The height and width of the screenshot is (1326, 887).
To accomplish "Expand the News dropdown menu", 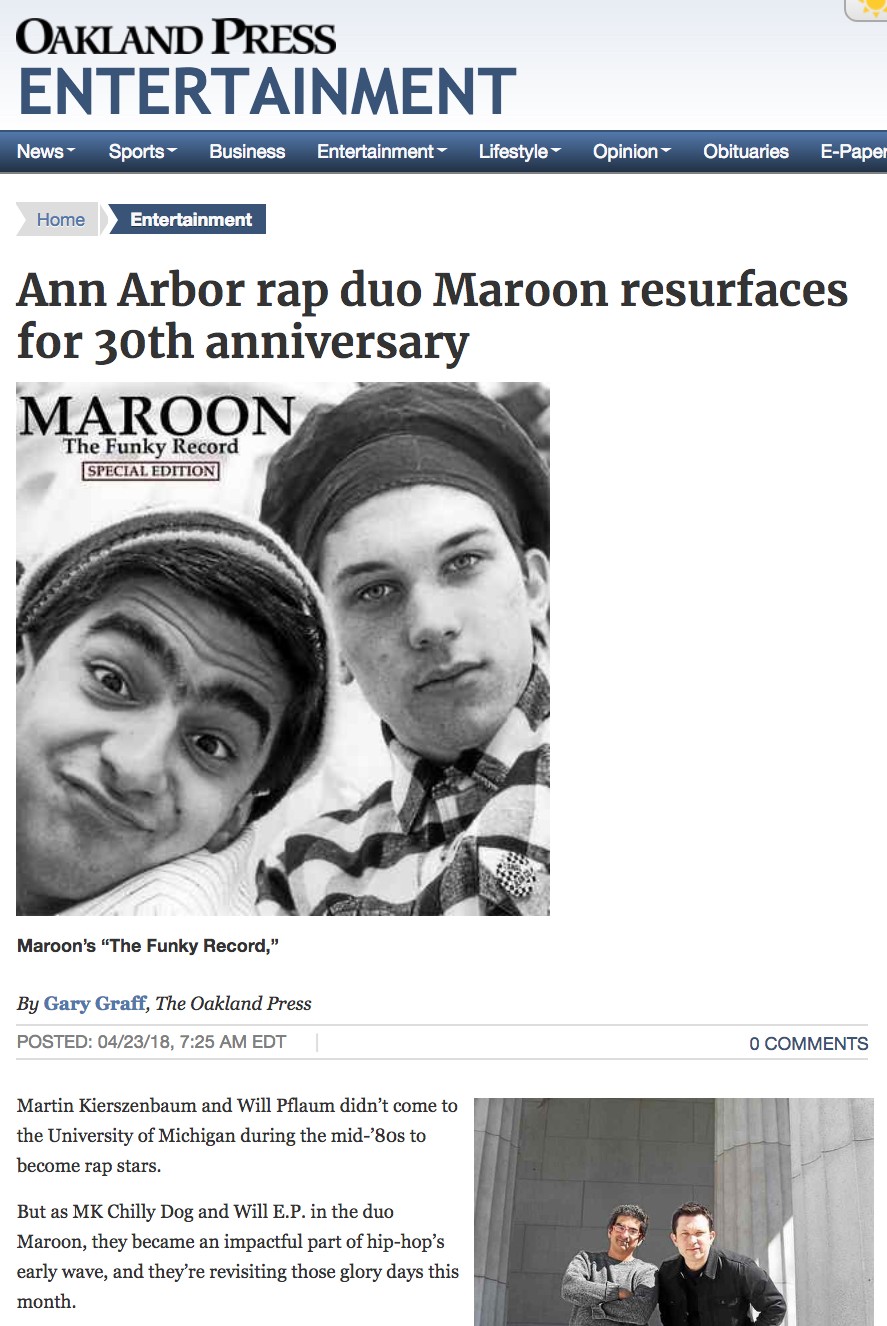I will point(46,152).
